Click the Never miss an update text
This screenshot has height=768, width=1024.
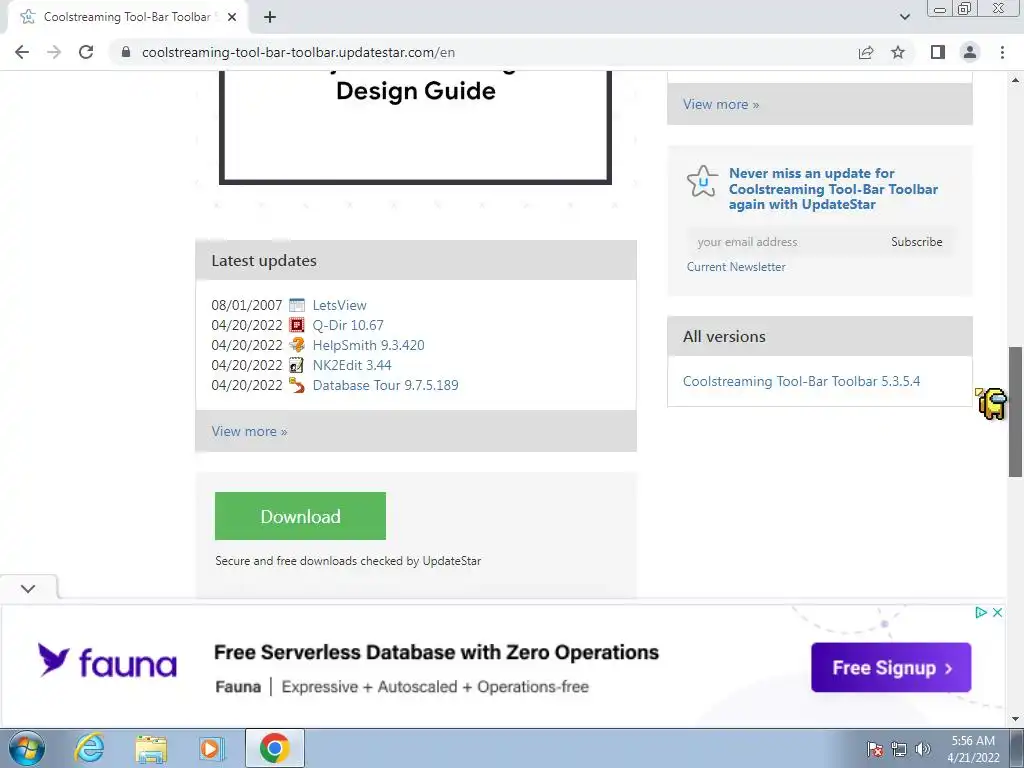point(833,189)
